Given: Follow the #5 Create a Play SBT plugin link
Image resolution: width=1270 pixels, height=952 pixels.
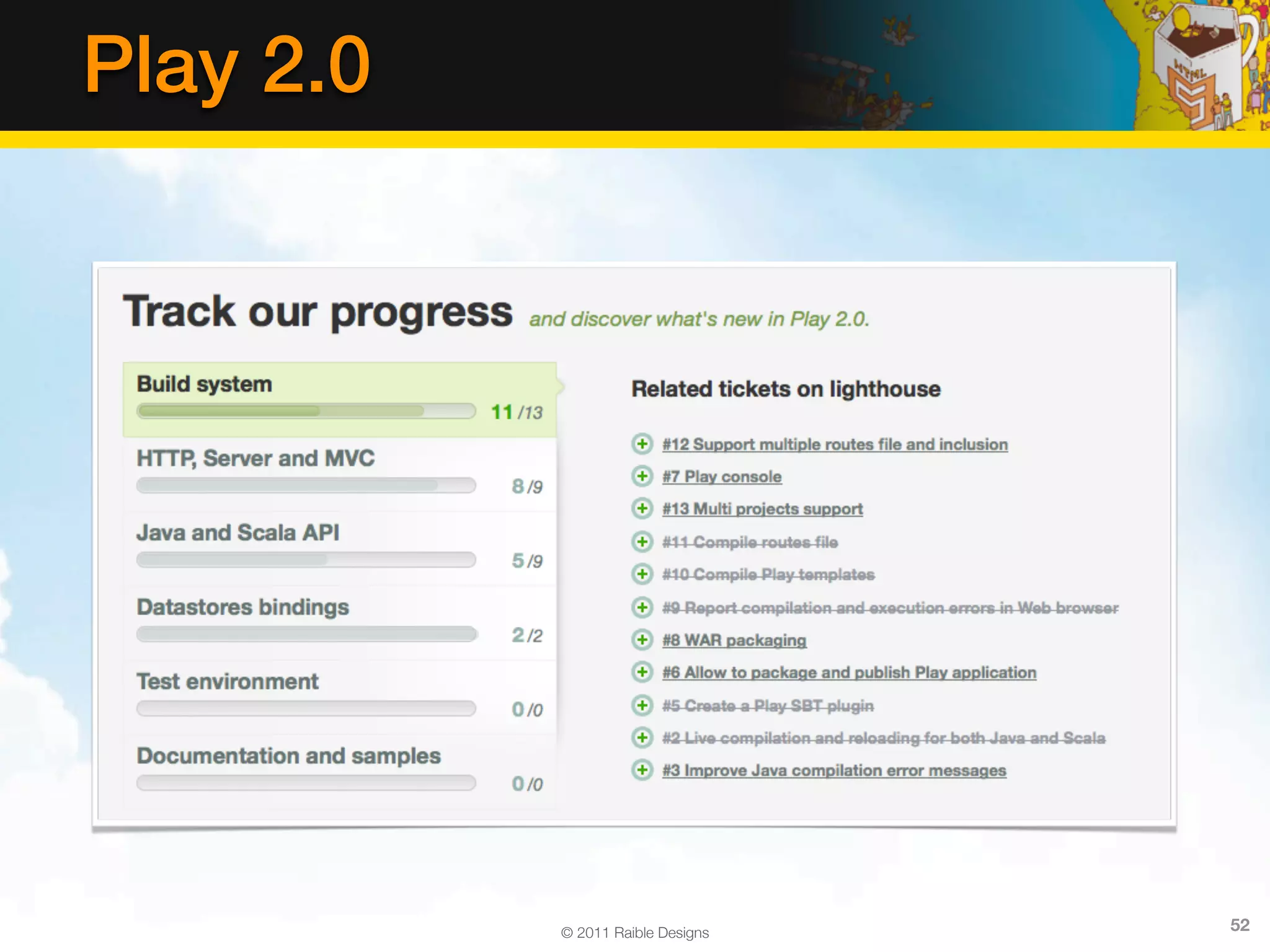Looking at the screenshot, I should click(768, 706).
